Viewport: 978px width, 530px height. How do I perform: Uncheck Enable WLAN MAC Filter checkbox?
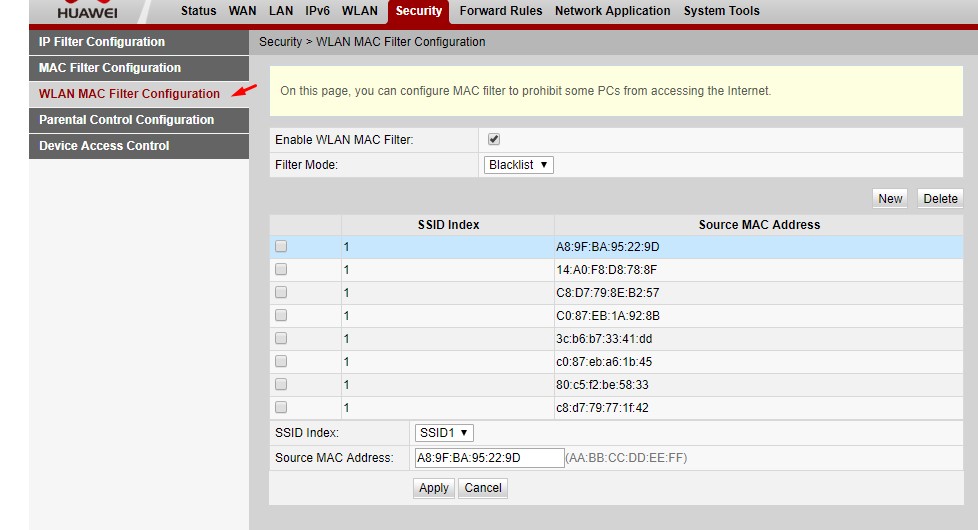(493, 139)
